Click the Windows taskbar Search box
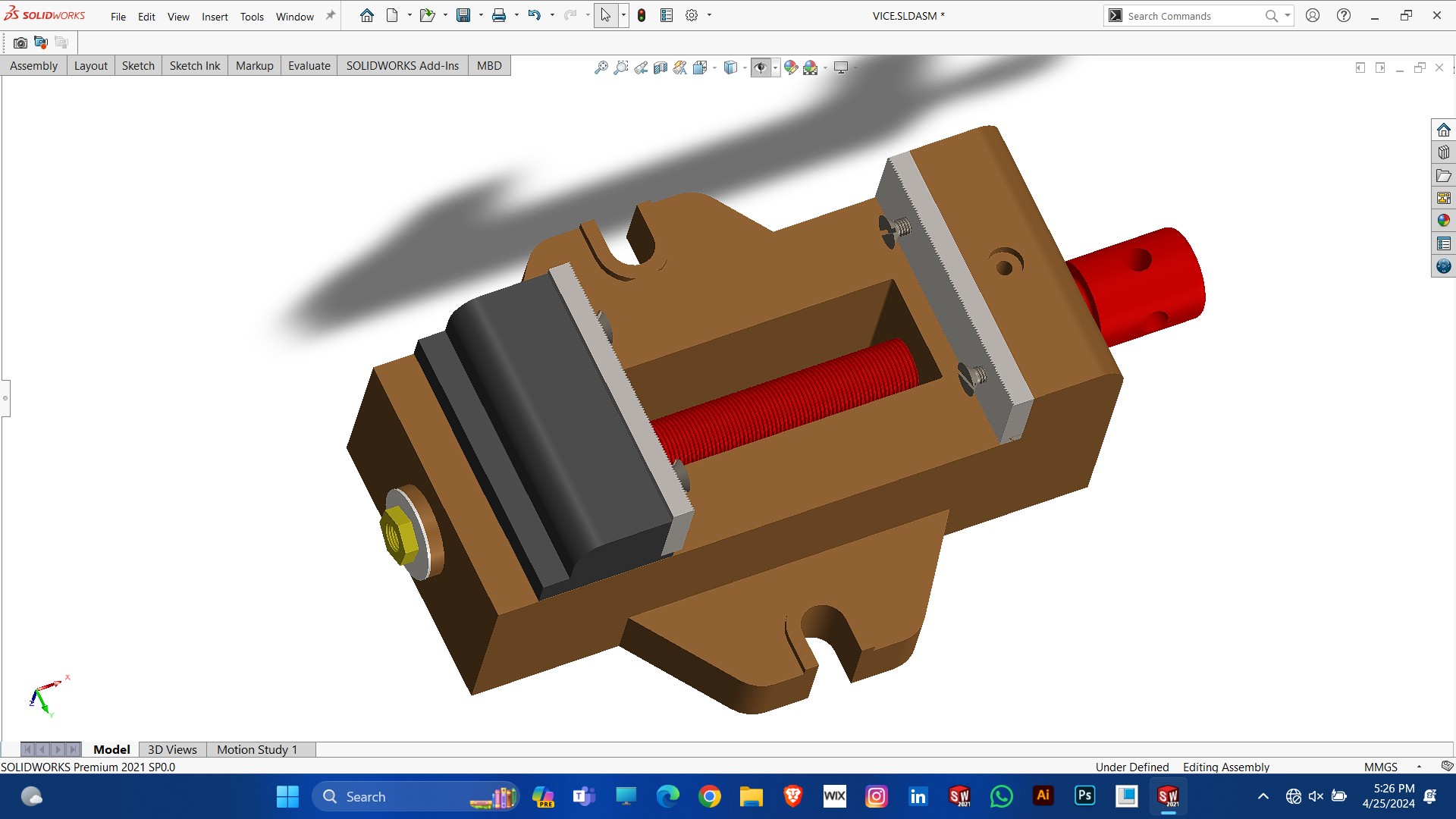 416,796
